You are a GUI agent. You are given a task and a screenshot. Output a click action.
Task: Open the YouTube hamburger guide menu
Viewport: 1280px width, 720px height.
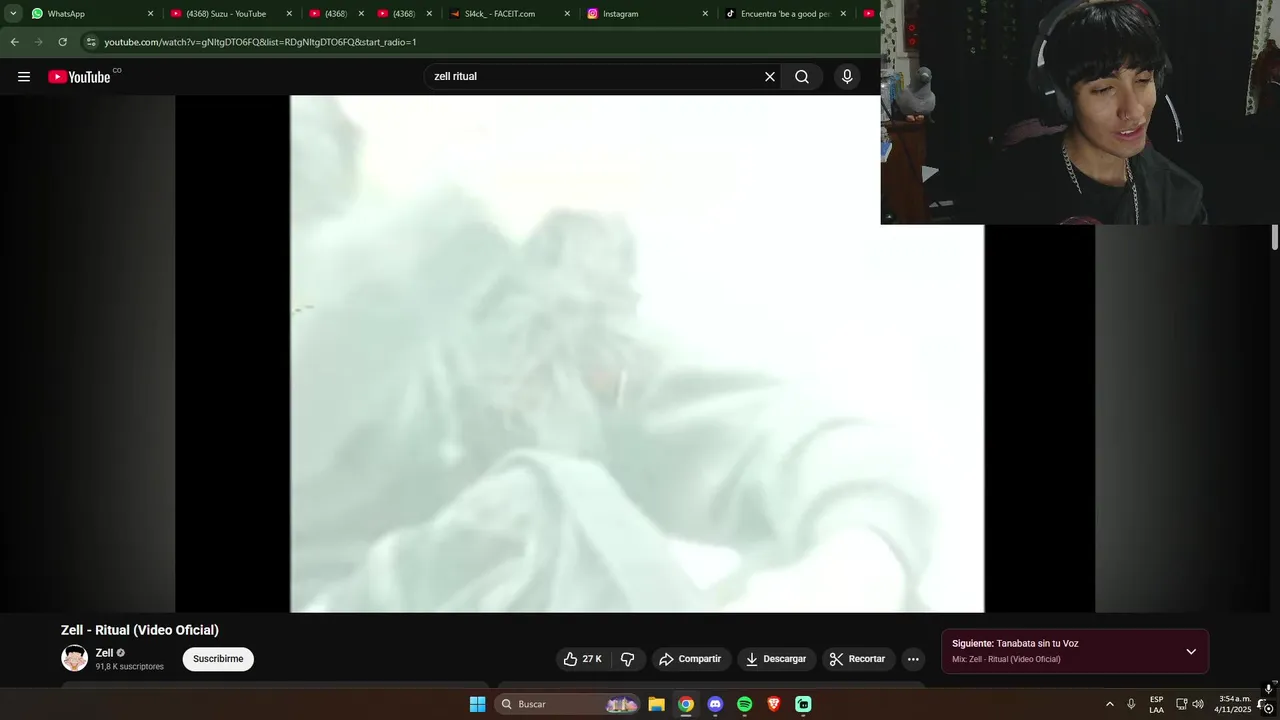point(24,77)
